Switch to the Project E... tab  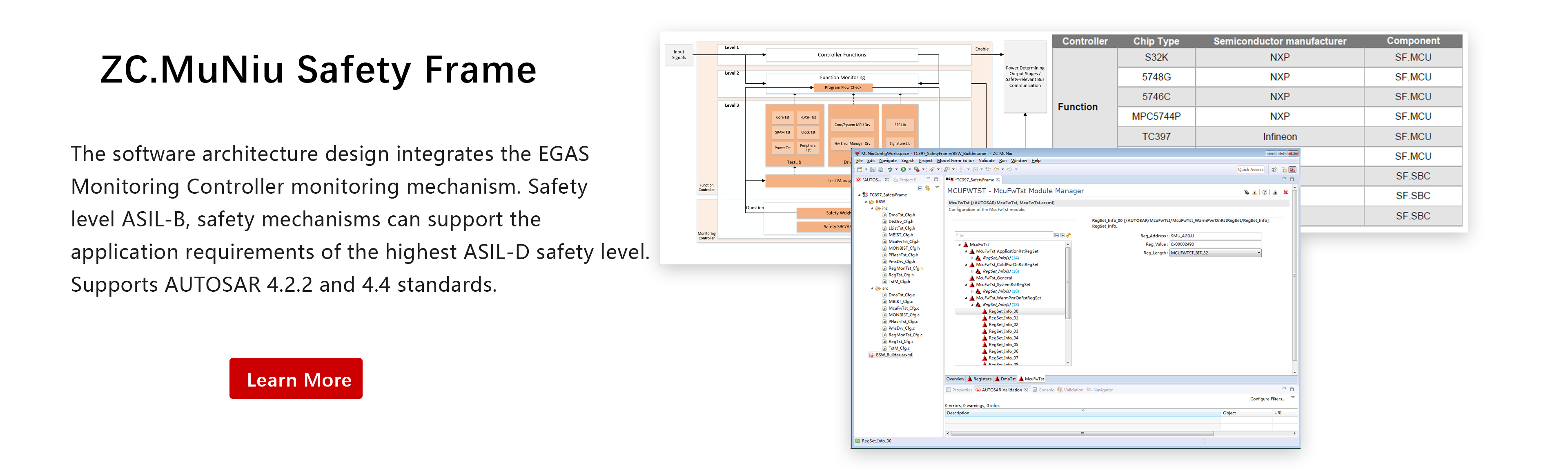coord(906,180)
